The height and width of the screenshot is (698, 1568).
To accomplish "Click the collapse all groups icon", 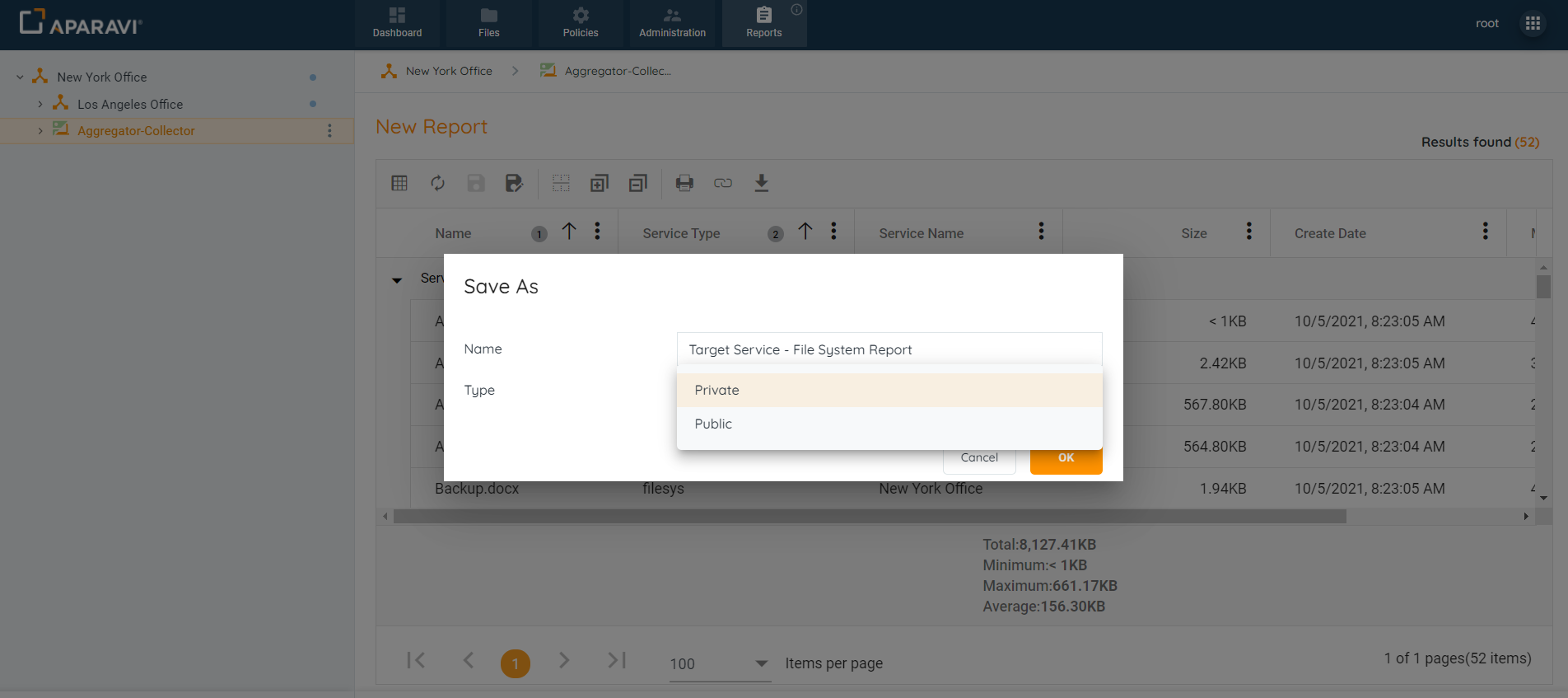I will coord(637,183).
